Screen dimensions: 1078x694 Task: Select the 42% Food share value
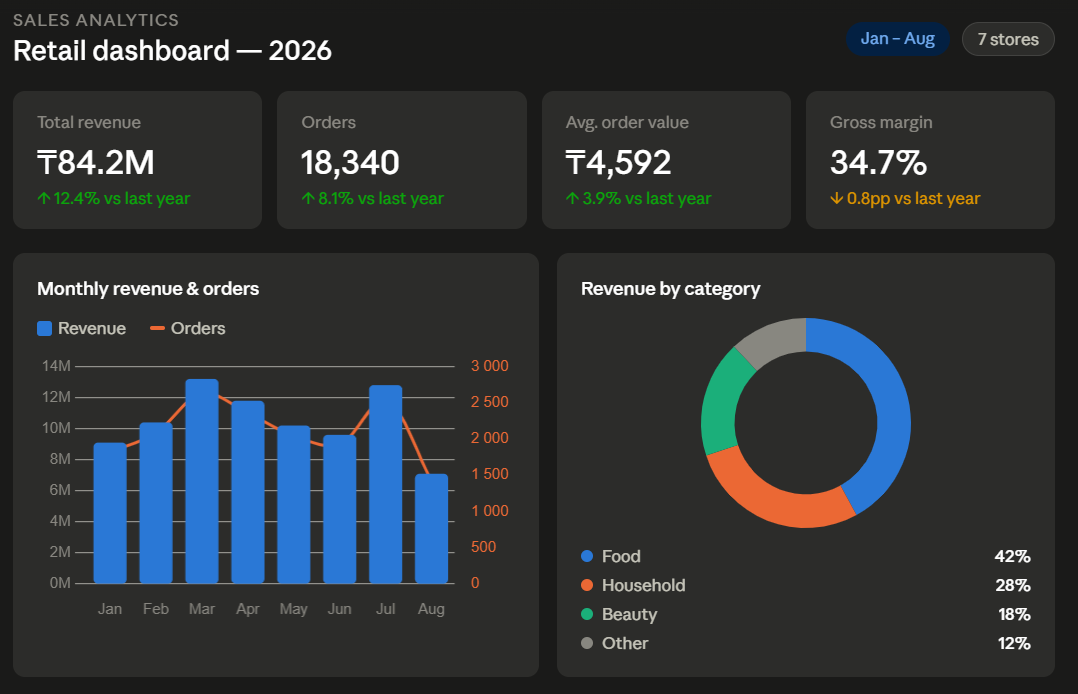[1013, 556]
